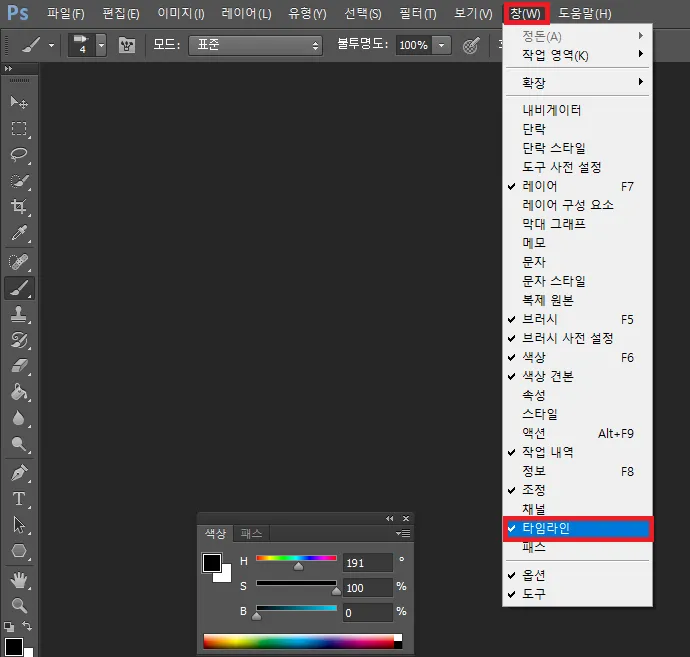Select the Move tool
Screen dimensions: 690x657
click(x=19, y=102)
